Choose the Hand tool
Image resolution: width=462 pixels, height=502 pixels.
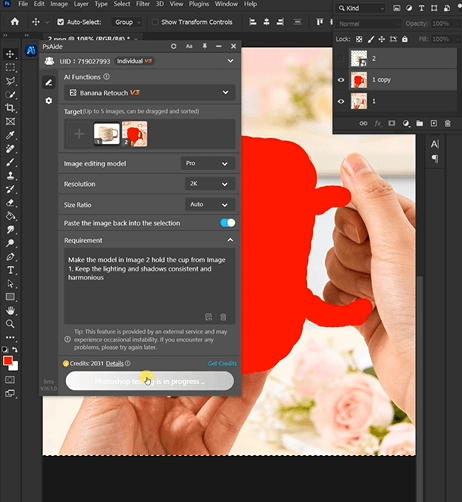click(10, 310)
